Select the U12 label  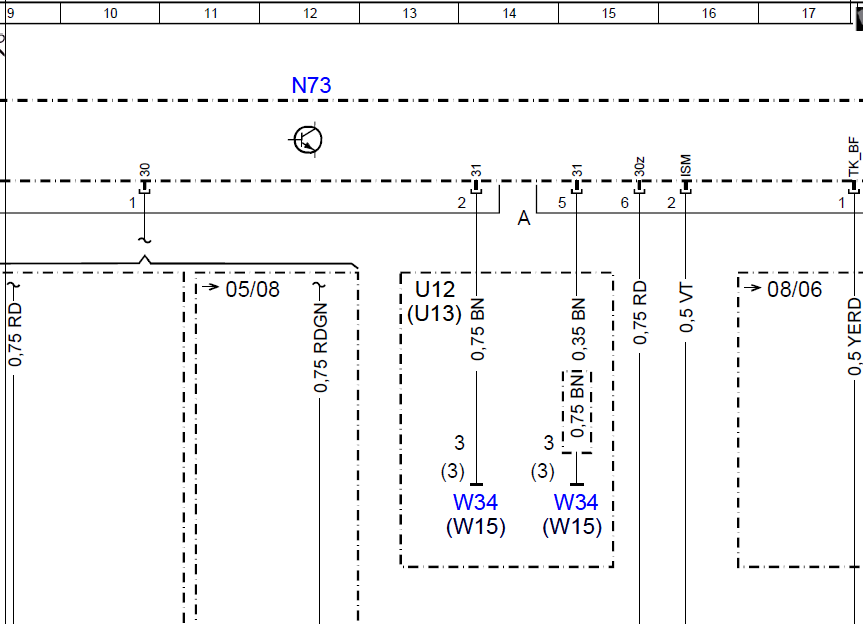[435, 289]
